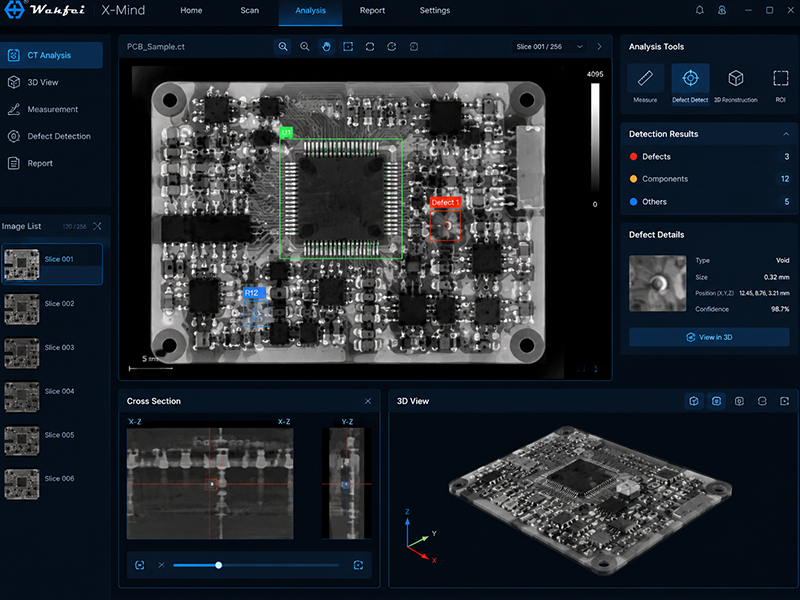Select the Components result row
Image resolution: width=800 pixels, height=600 pixels.
[709, 179]
